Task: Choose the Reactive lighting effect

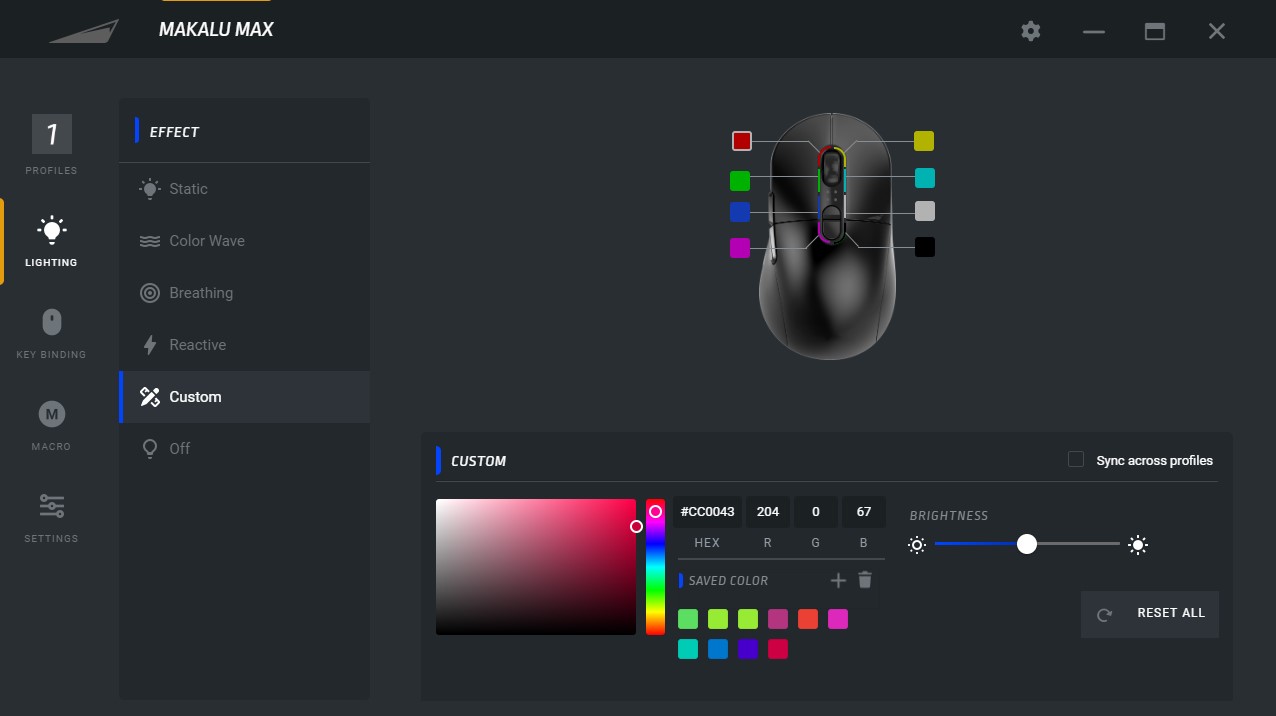Action: point(197,345)
